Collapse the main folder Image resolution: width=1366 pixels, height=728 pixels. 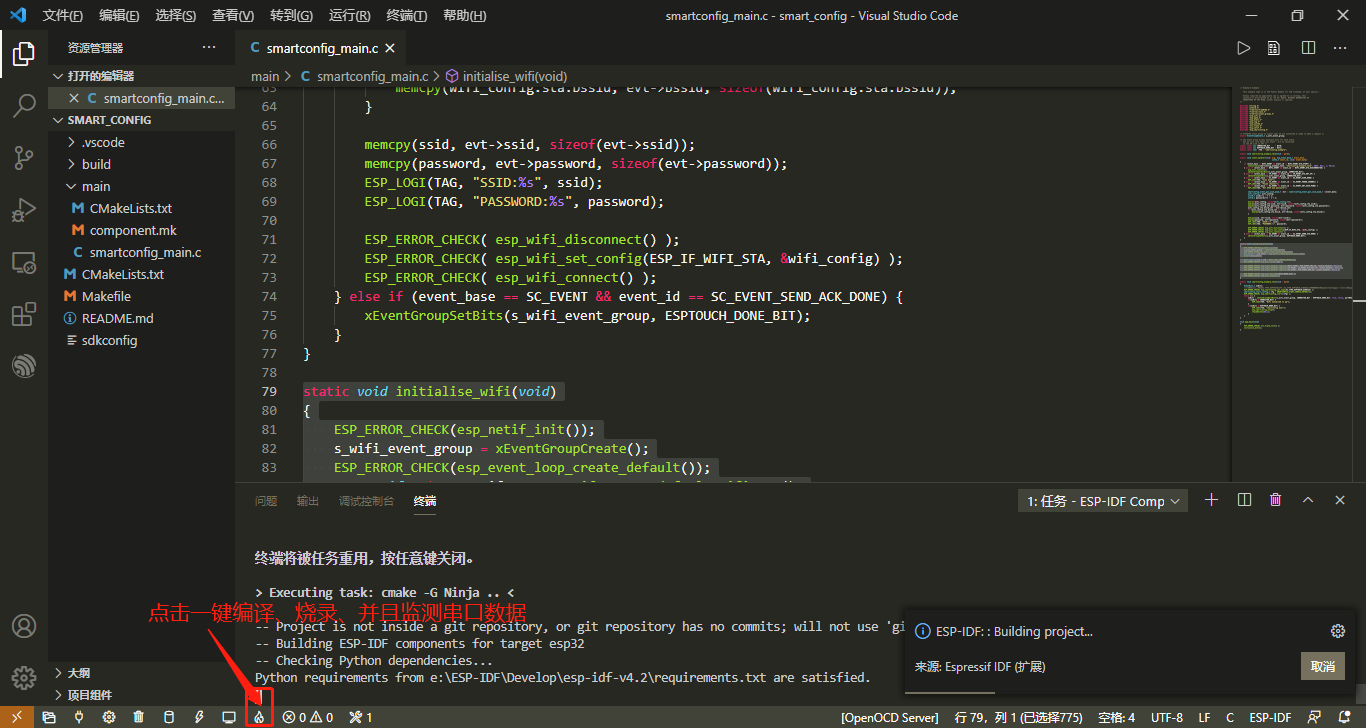pyautogui.click(x=142, y=186)
